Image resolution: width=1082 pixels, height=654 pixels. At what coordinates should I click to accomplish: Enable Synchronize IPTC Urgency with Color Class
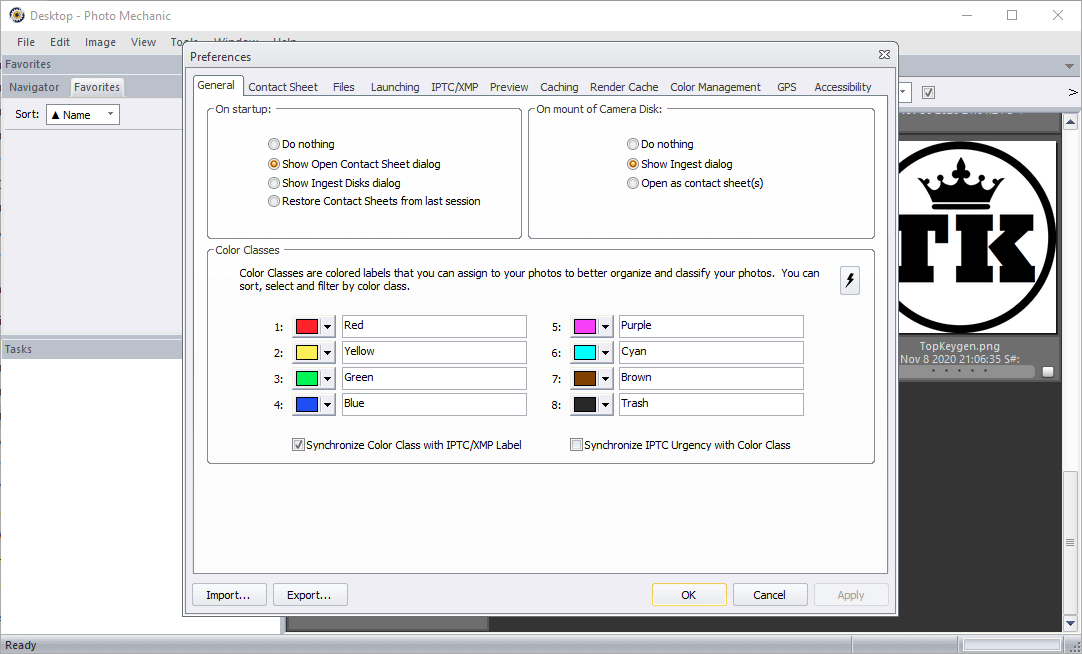tap(680, 445)
